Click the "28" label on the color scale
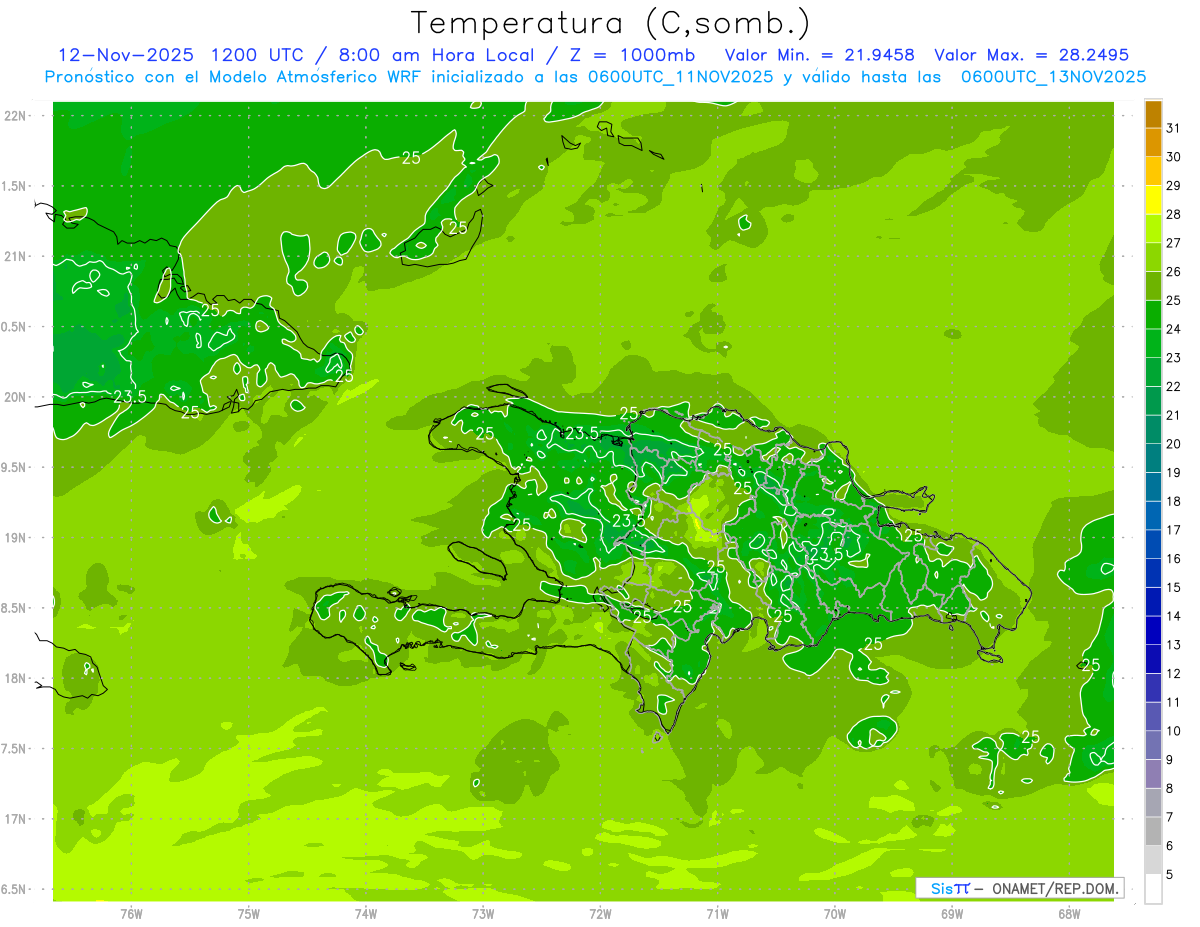This screenshot has width=1200, height=927. [x=1174, y=215]
